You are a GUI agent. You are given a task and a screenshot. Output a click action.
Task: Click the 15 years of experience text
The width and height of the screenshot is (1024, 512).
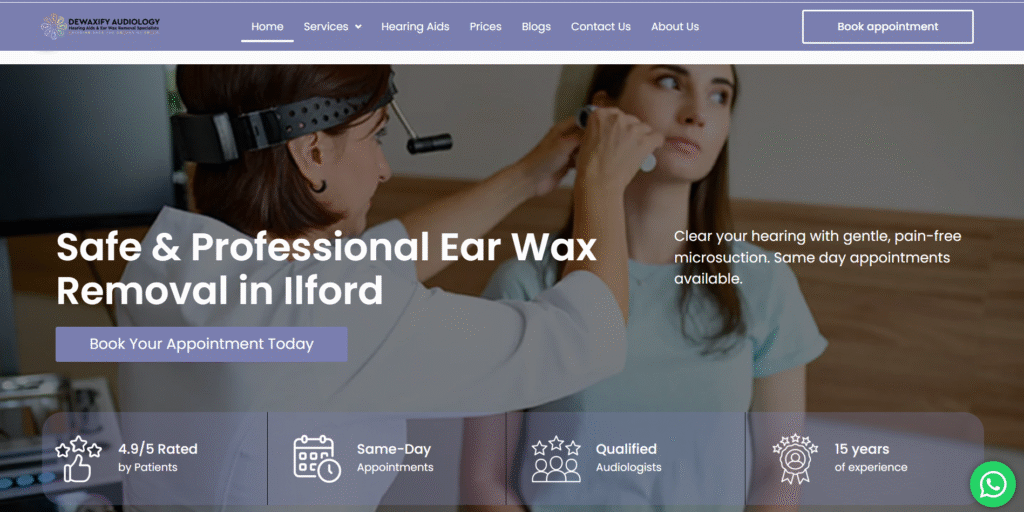pyautogui.click(x=871, y=458)
